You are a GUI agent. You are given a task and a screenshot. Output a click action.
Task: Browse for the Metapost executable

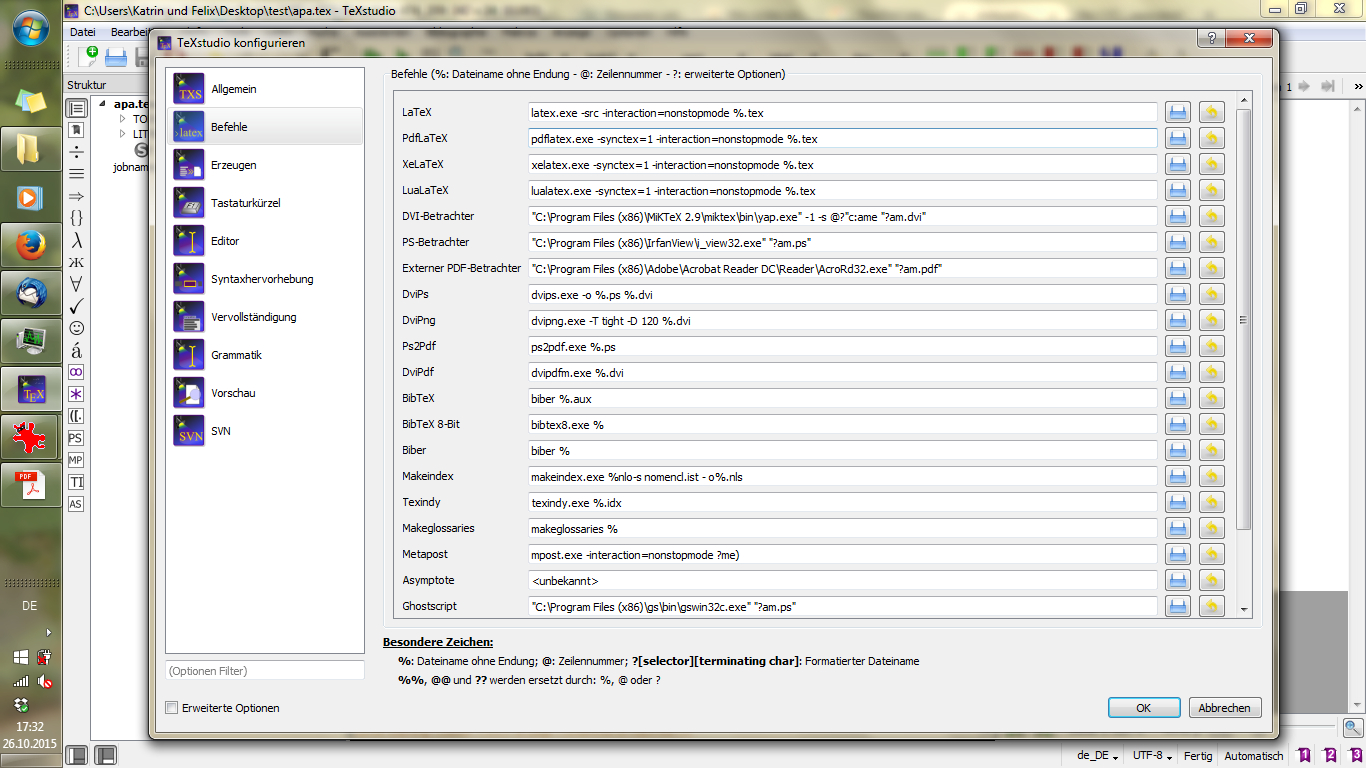(x=1178, y=554)
